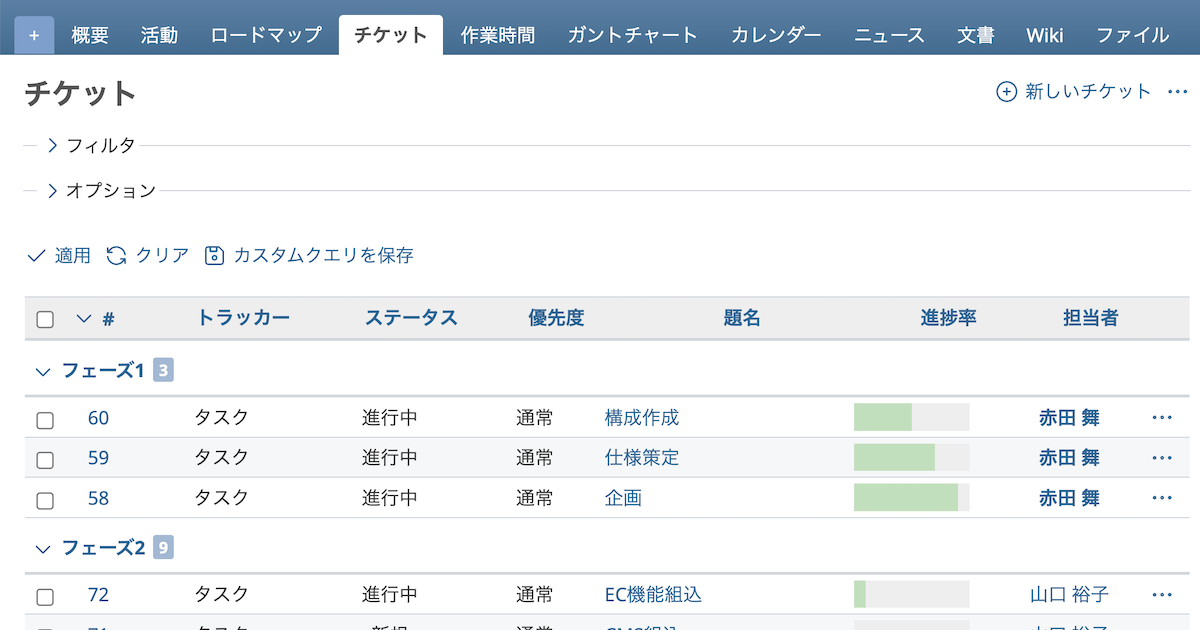Click the クリア reload icon

[117, 256]
